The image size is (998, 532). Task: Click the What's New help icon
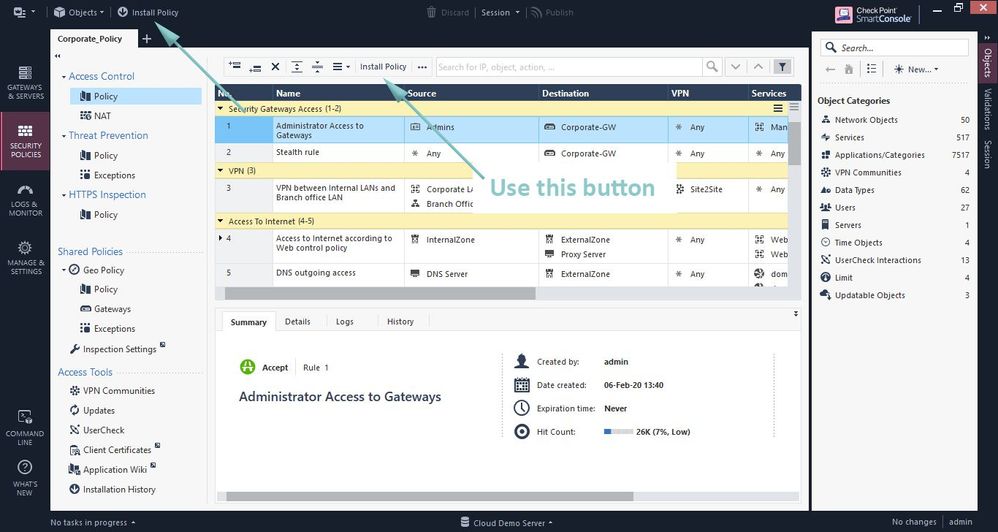(x=25, y=474)
